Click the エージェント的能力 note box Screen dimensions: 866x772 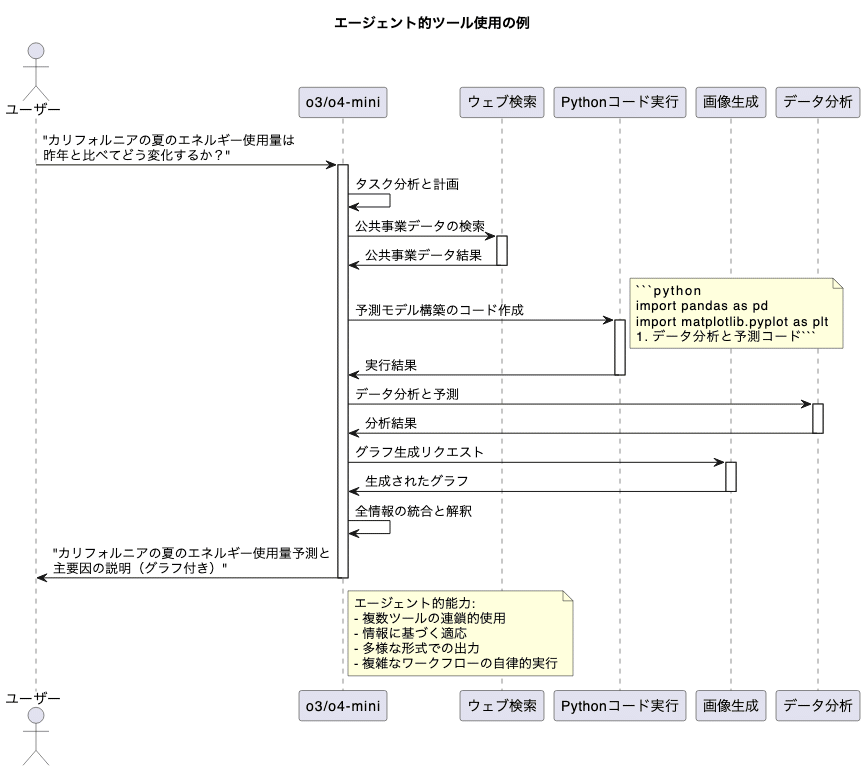point(460,633)
